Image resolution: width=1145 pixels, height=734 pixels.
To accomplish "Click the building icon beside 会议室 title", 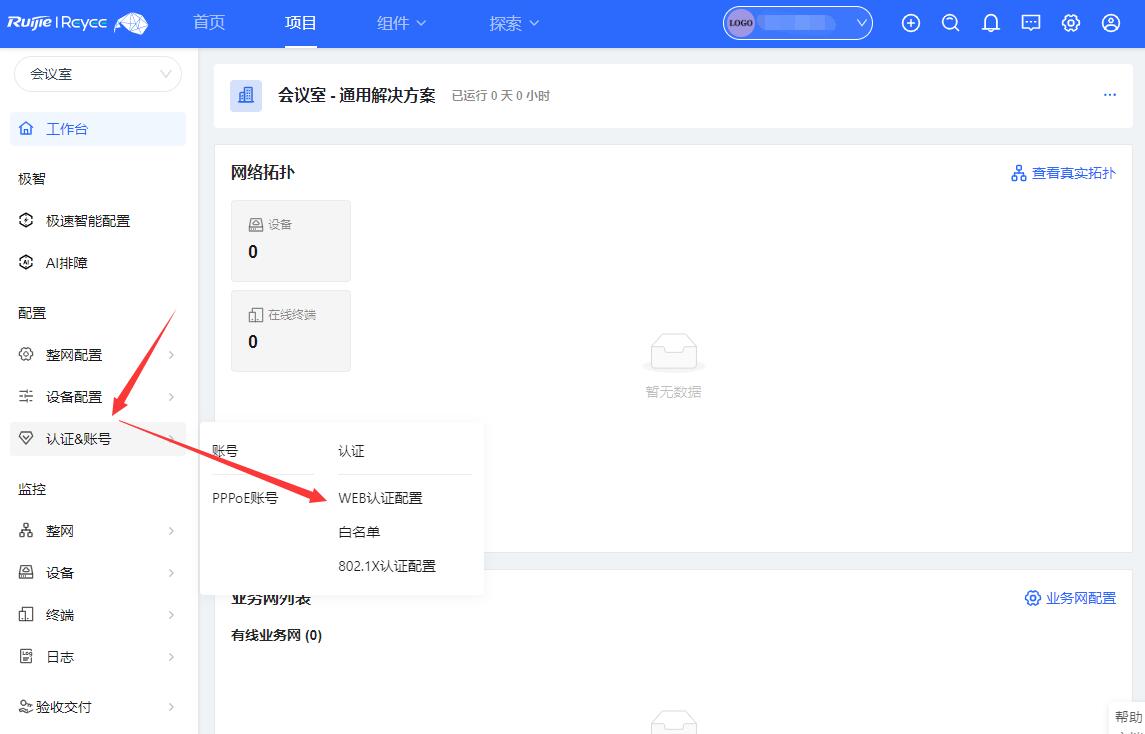I will [x=246, y=96].
